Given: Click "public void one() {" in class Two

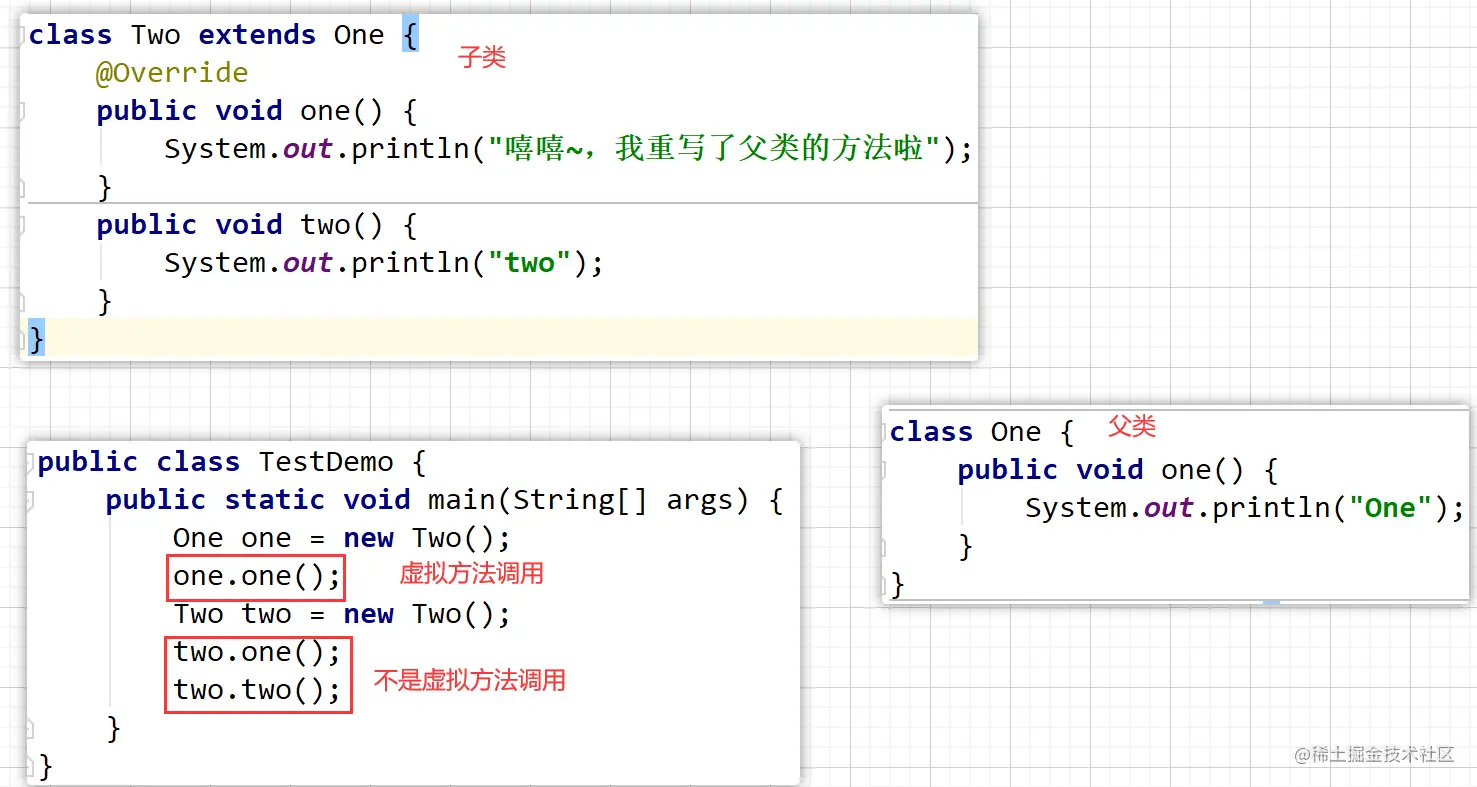Looking at the screenshot, I should (256, 111).
